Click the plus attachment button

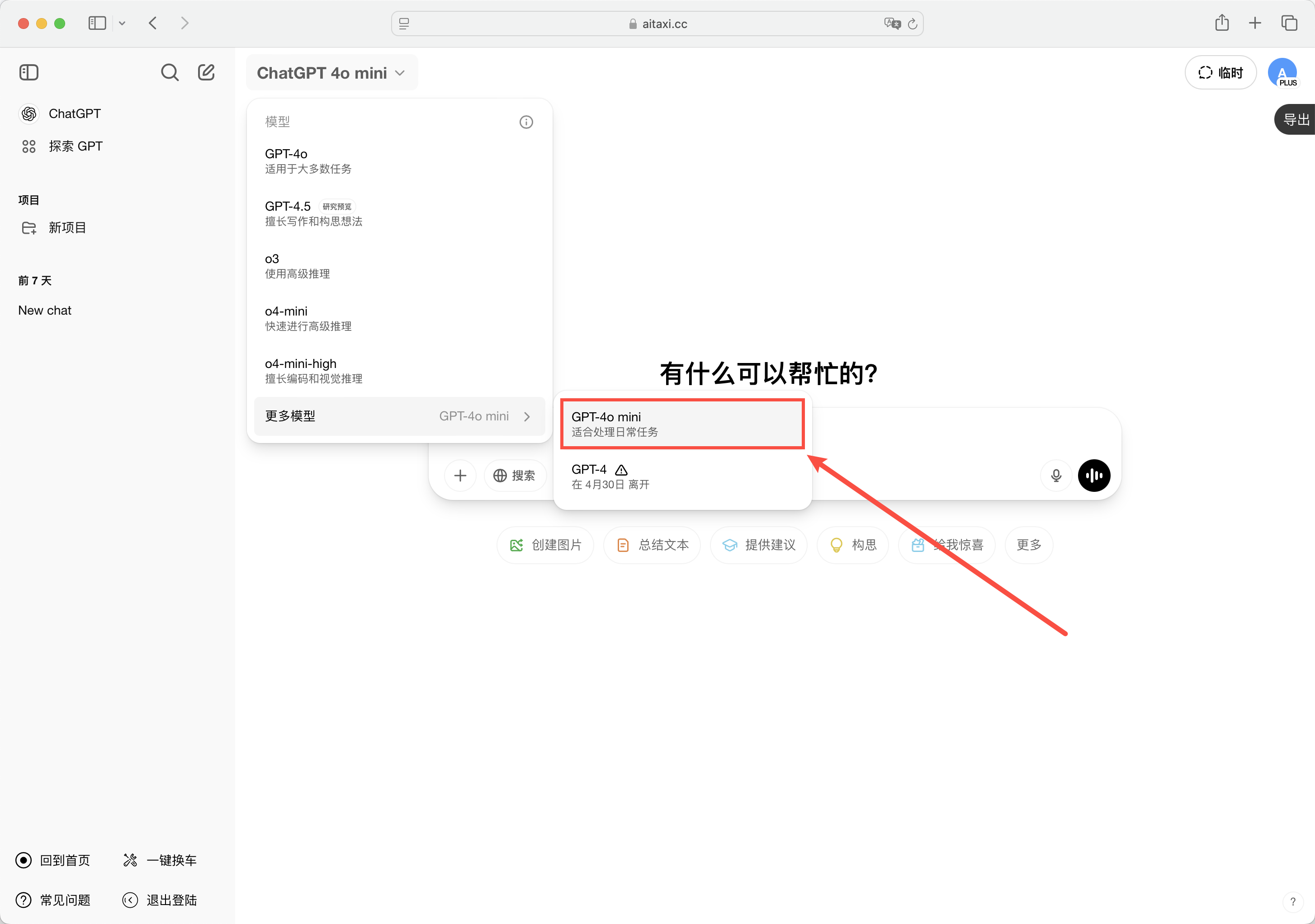tap(460, 475)
